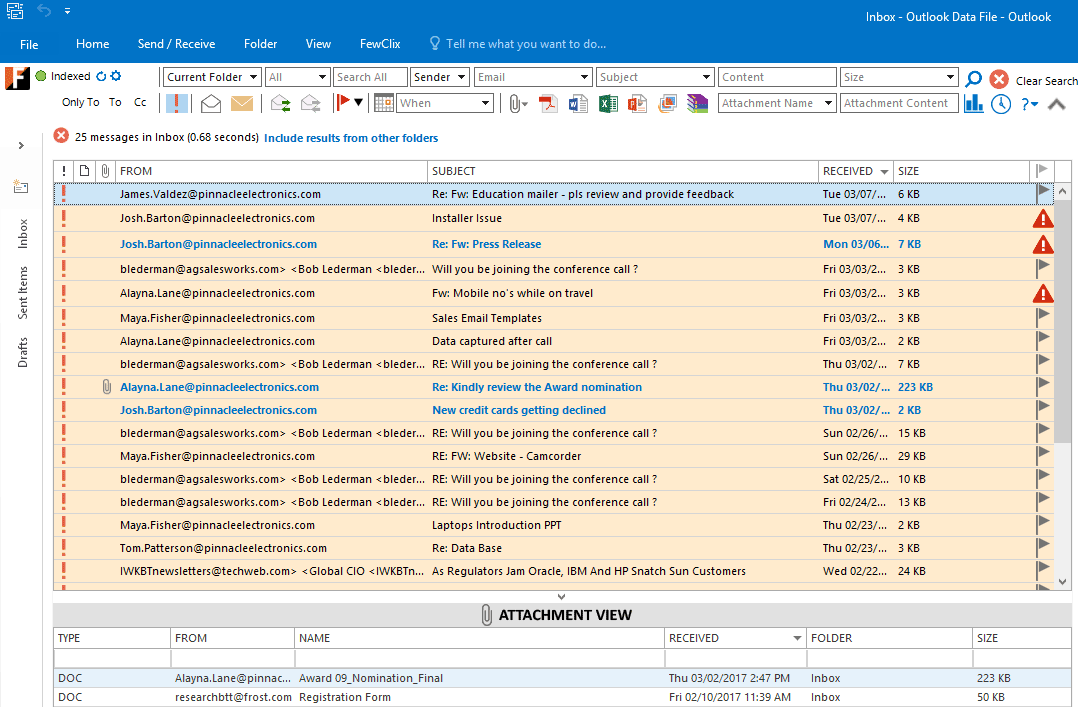The height and width of the screenshot is (708, 1079).
Task: Open FewClix settings gear icon
Action: 116,76
